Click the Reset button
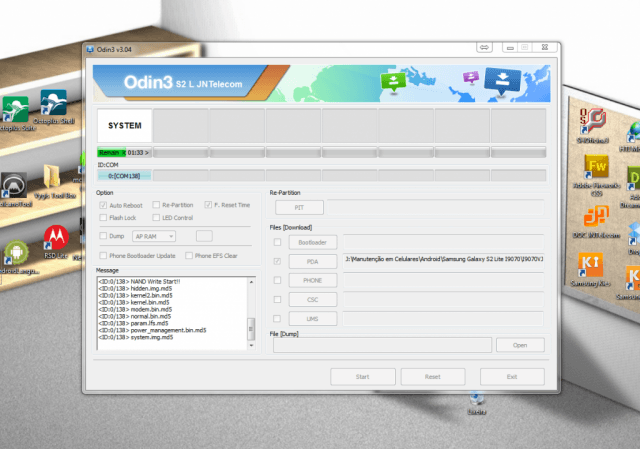Screen dimensions: 640x449 pyautogui.click(x=433, y=377)
